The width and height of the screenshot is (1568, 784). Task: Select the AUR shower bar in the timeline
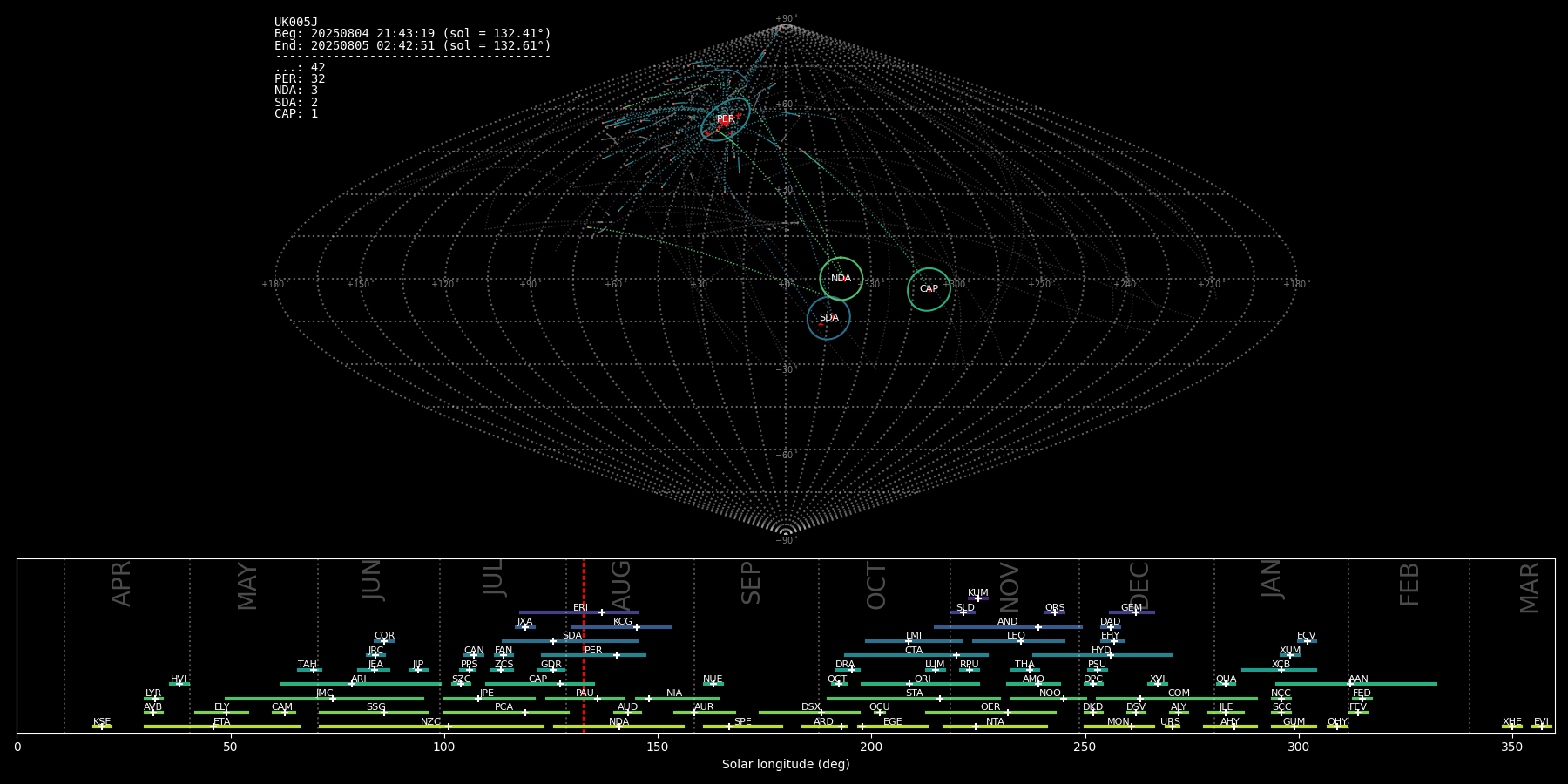coord(704,713)
